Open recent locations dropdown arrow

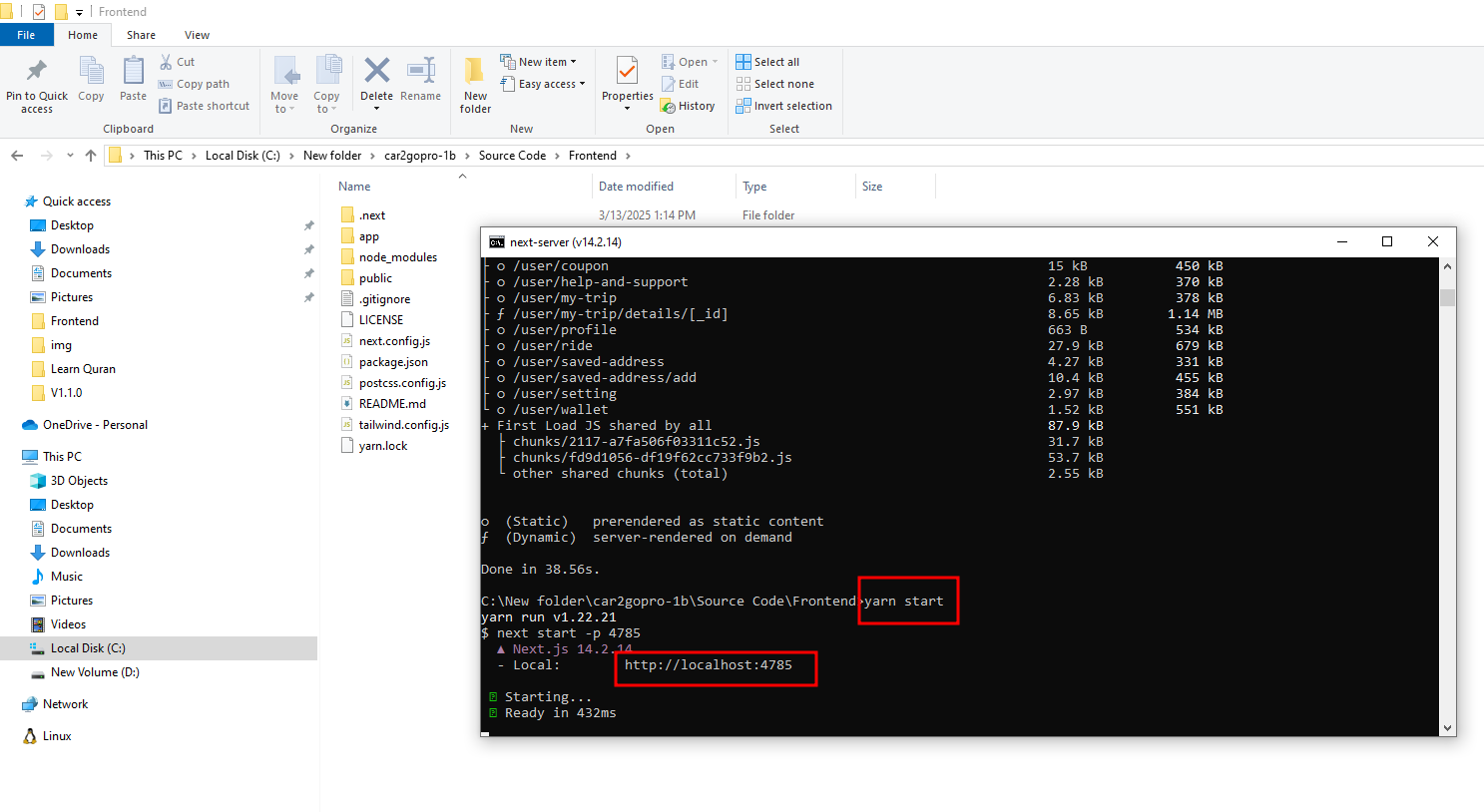[70, 156]
